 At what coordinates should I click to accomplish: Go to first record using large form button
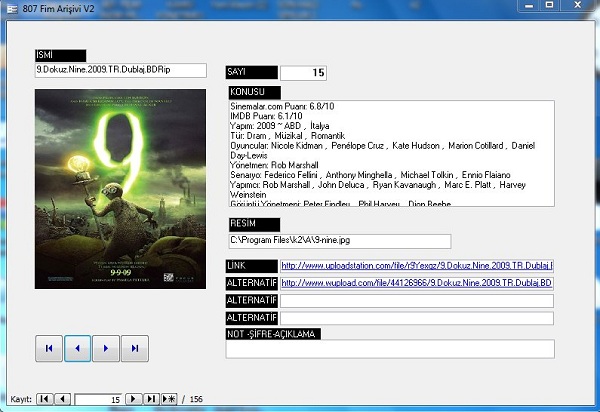[49, 348]
